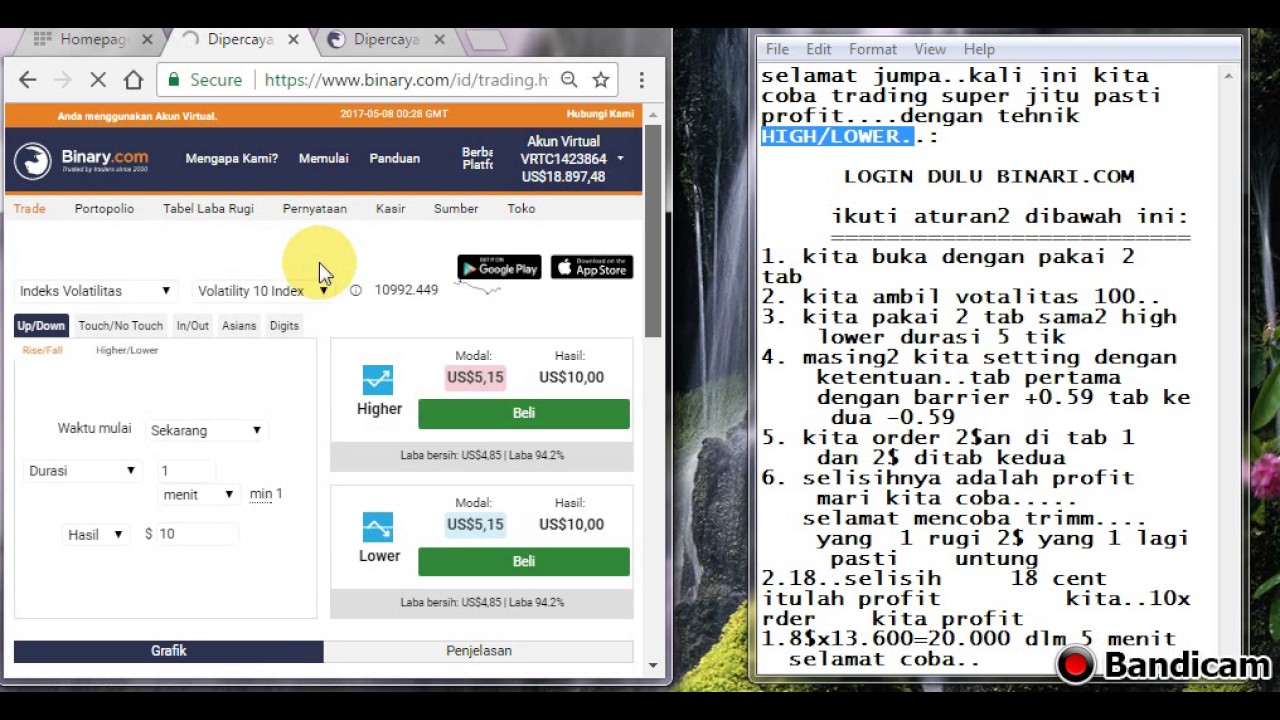Open Google Play store badge
Screen dimensions: 1280x720
[499, 267]
